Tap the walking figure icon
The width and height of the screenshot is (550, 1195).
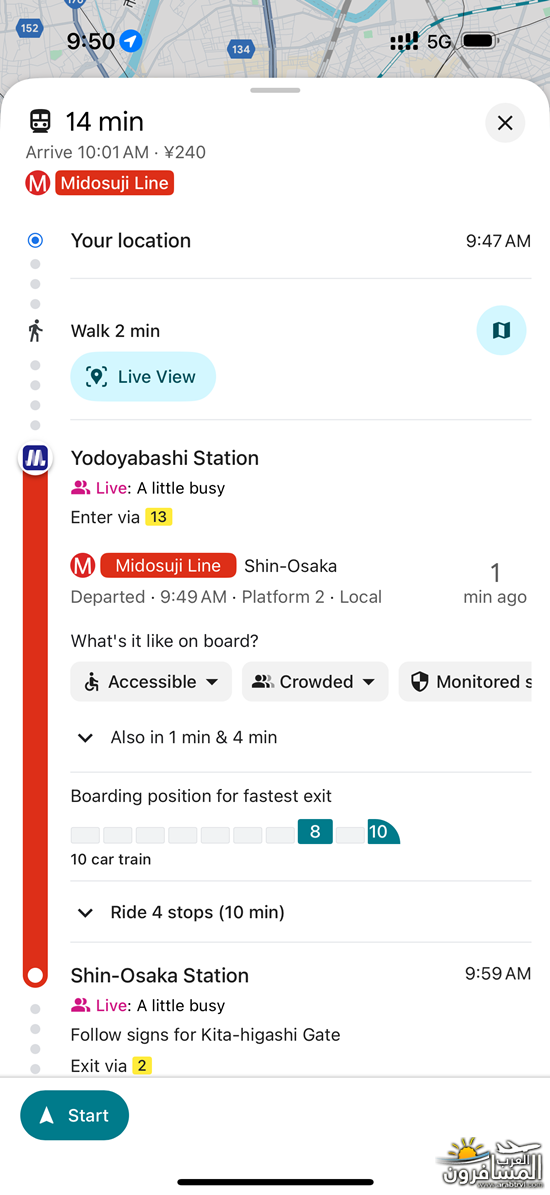[x=35, y=331]
